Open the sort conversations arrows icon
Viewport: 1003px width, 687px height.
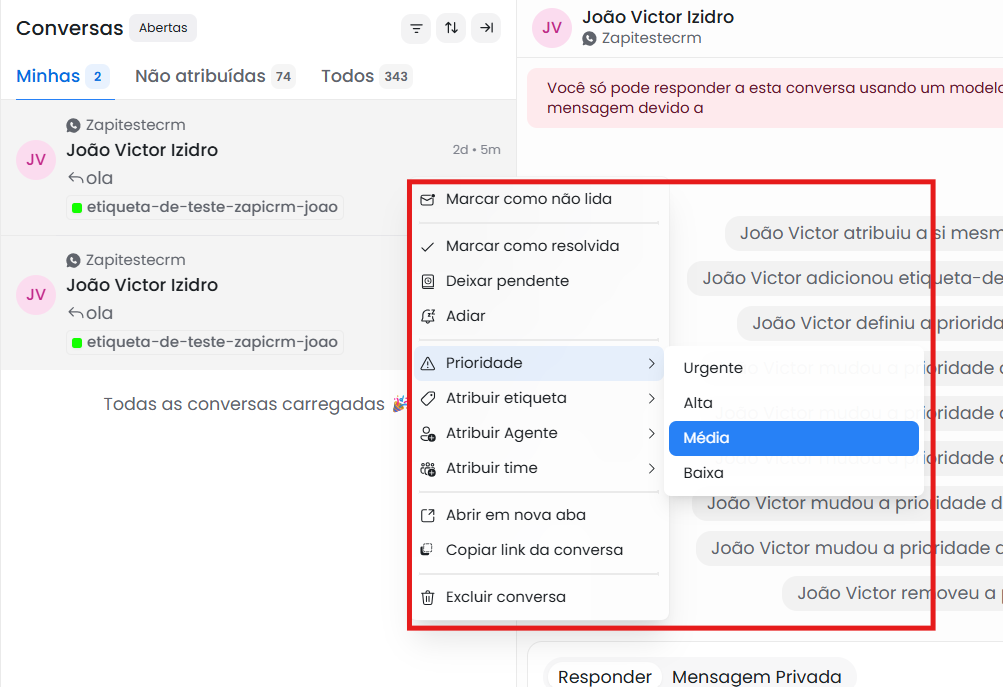(451, 28)
